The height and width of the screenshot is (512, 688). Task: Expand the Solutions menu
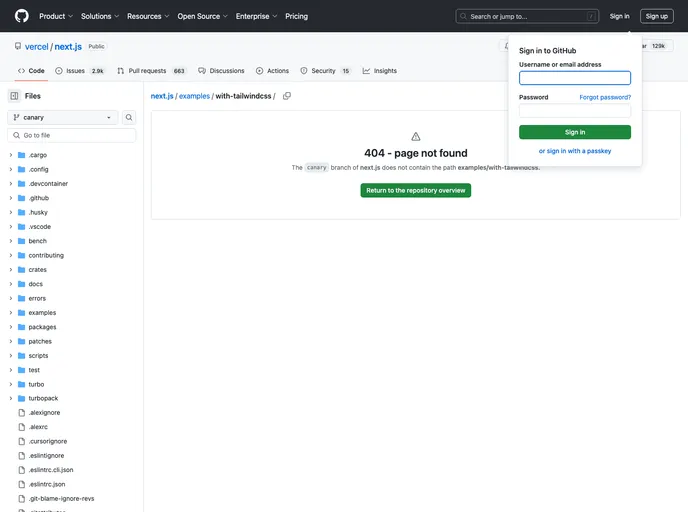pos(100,16)
